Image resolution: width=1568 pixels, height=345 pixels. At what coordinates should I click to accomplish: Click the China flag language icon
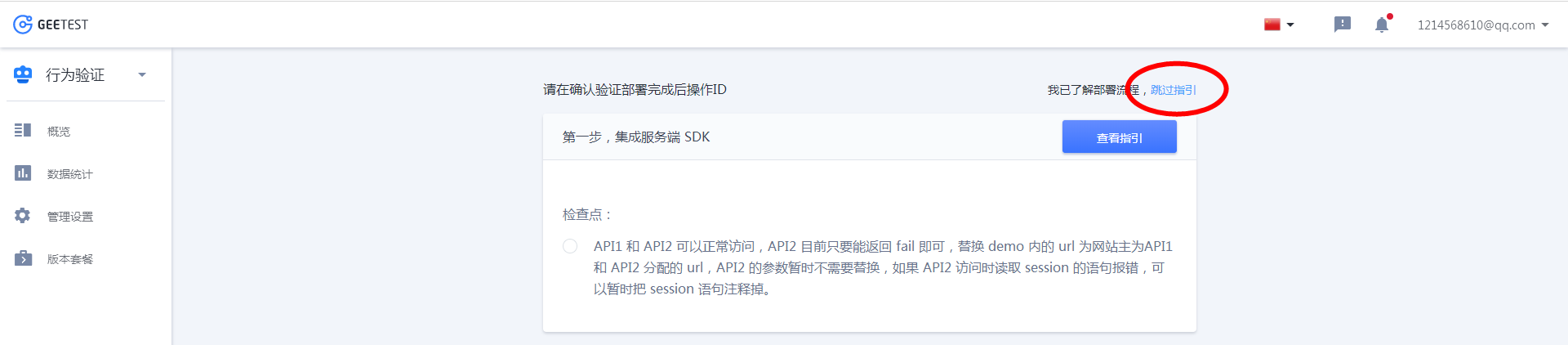tap(1272, 25)
